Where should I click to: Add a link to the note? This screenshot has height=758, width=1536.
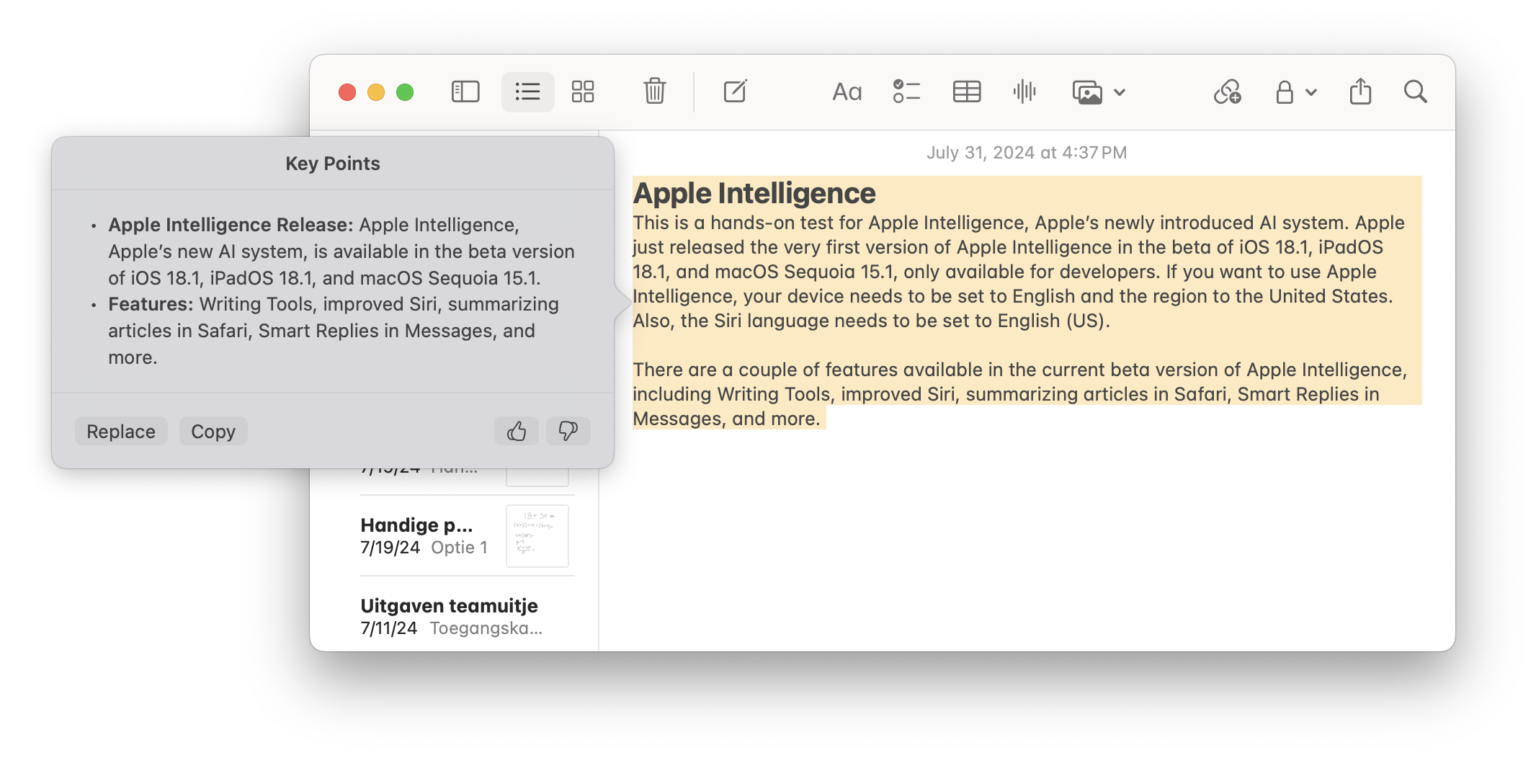pyautogui.click(x=1227, y=91)
